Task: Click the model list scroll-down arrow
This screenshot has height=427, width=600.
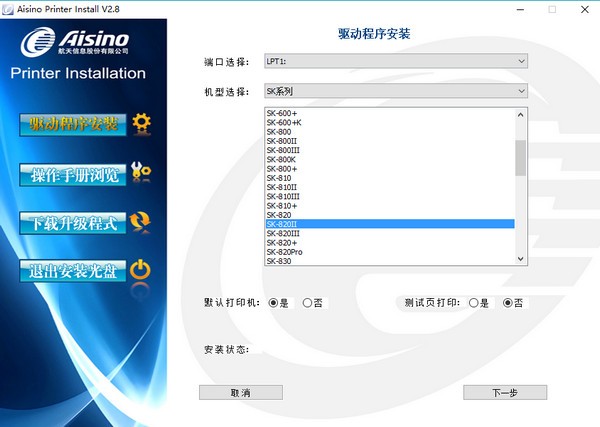Action: tap(520, 259)
